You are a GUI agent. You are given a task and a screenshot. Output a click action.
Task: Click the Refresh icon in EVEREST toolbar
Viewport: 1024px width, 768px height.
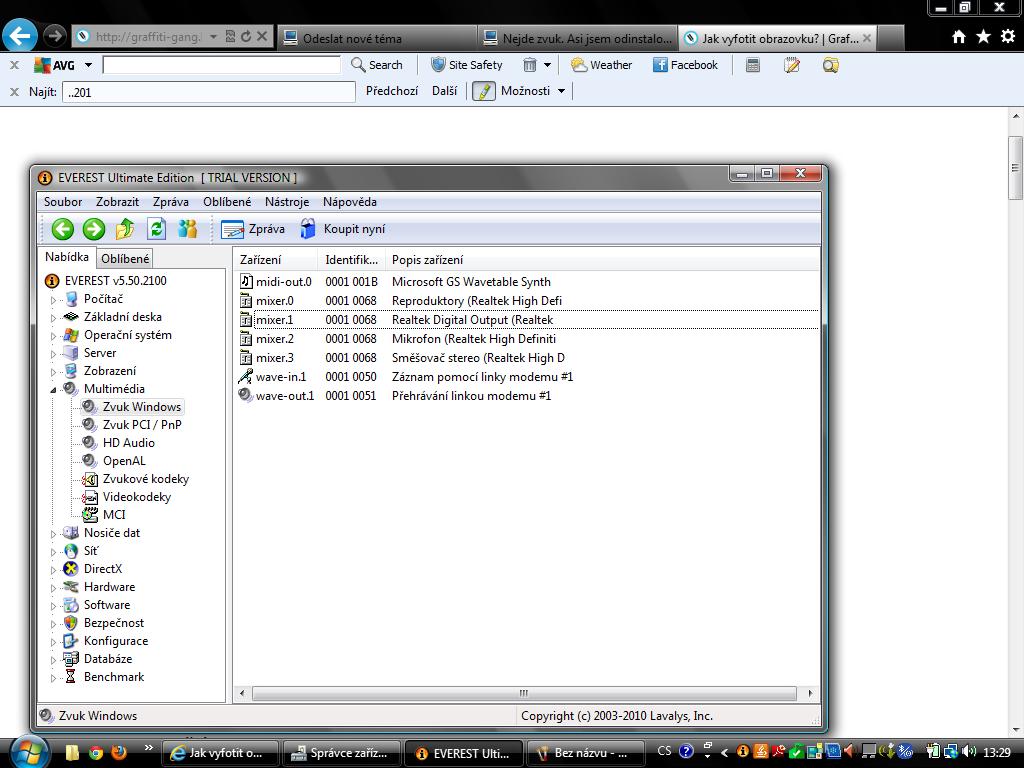pos(156,229)
